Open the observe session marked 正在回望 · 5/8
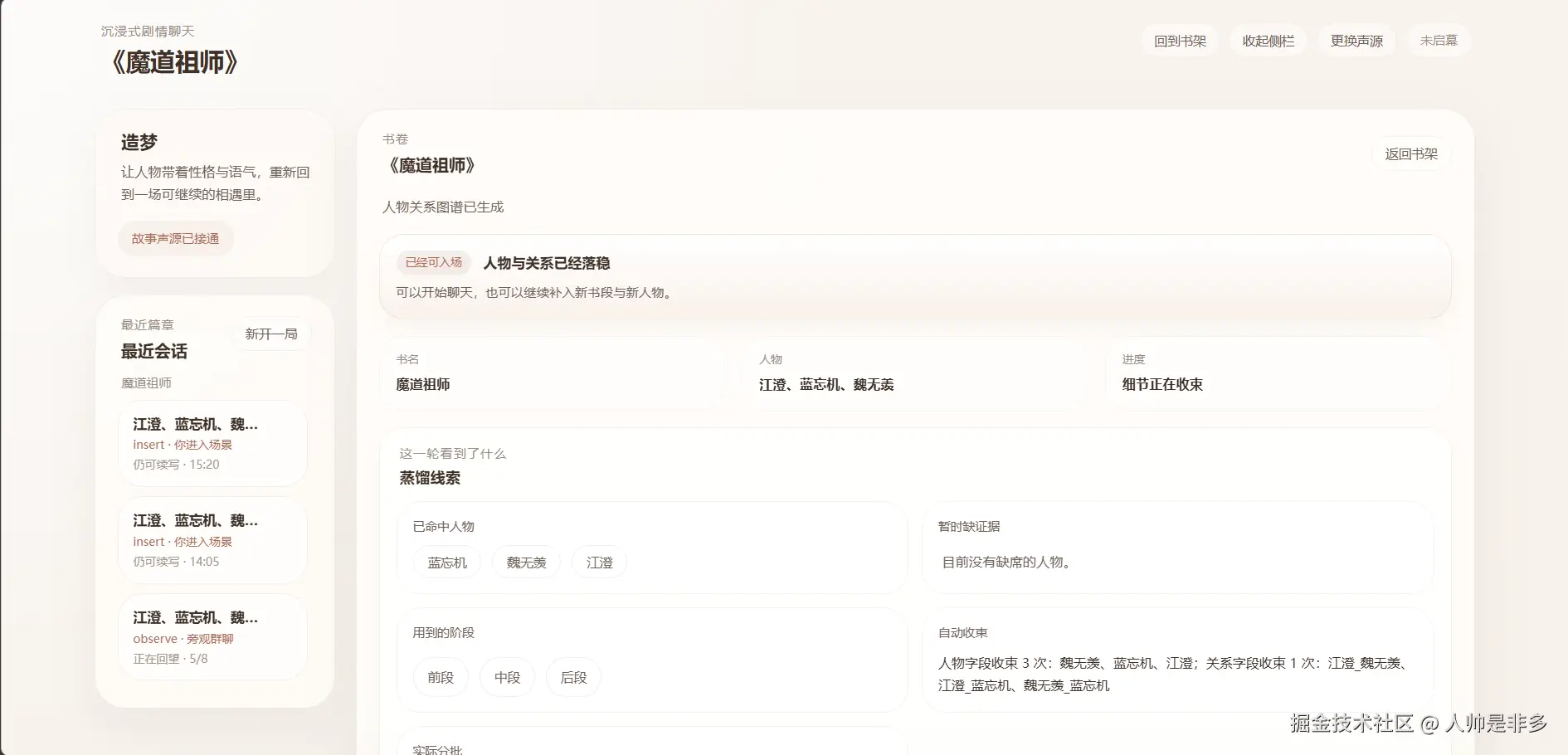The image size is (1568, 755). pyautogui.click(x=213, y=637)
